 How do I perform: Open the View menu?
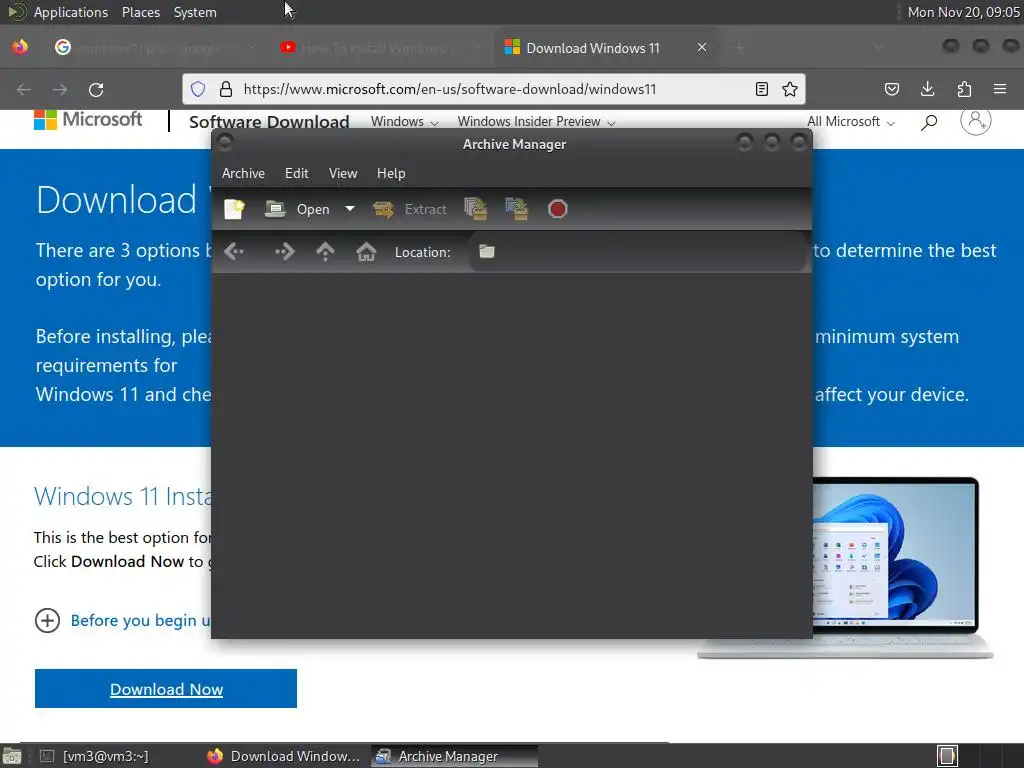[343, 173]
